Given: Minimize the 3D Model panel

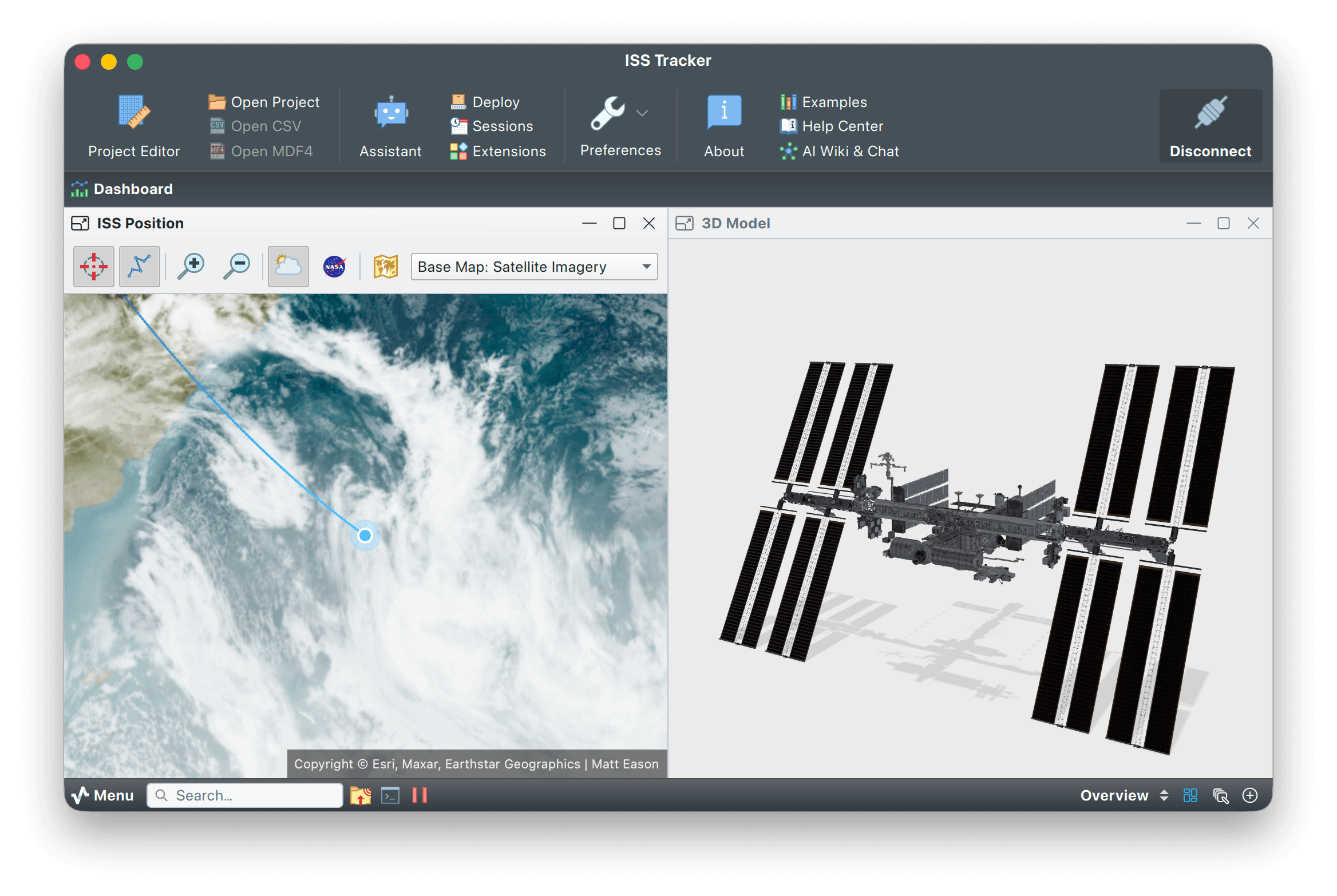Looking at the screenshot, I should click(1194, 223).
